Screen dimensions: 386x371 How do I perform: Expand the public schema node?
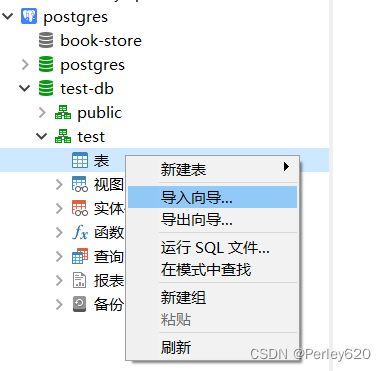(42, 113)
